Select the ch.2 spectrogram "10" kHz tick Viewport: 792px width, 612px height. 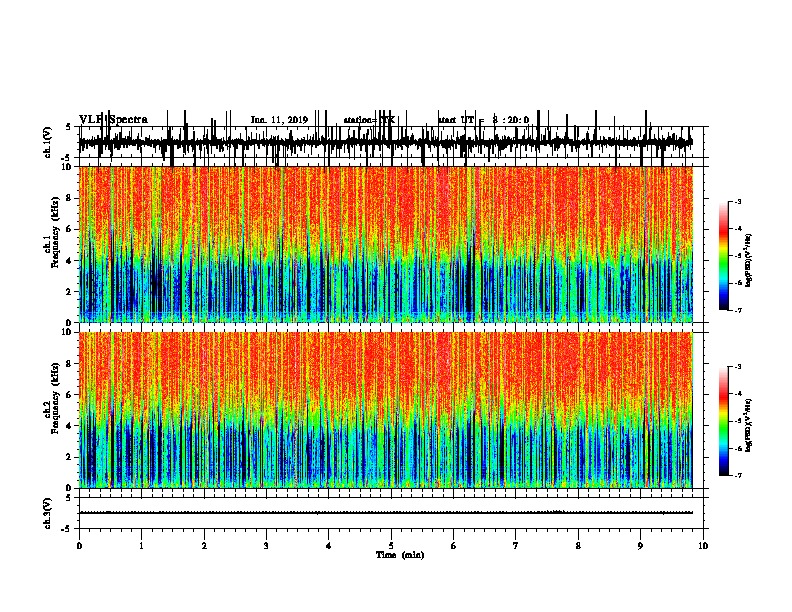point(67,332)
